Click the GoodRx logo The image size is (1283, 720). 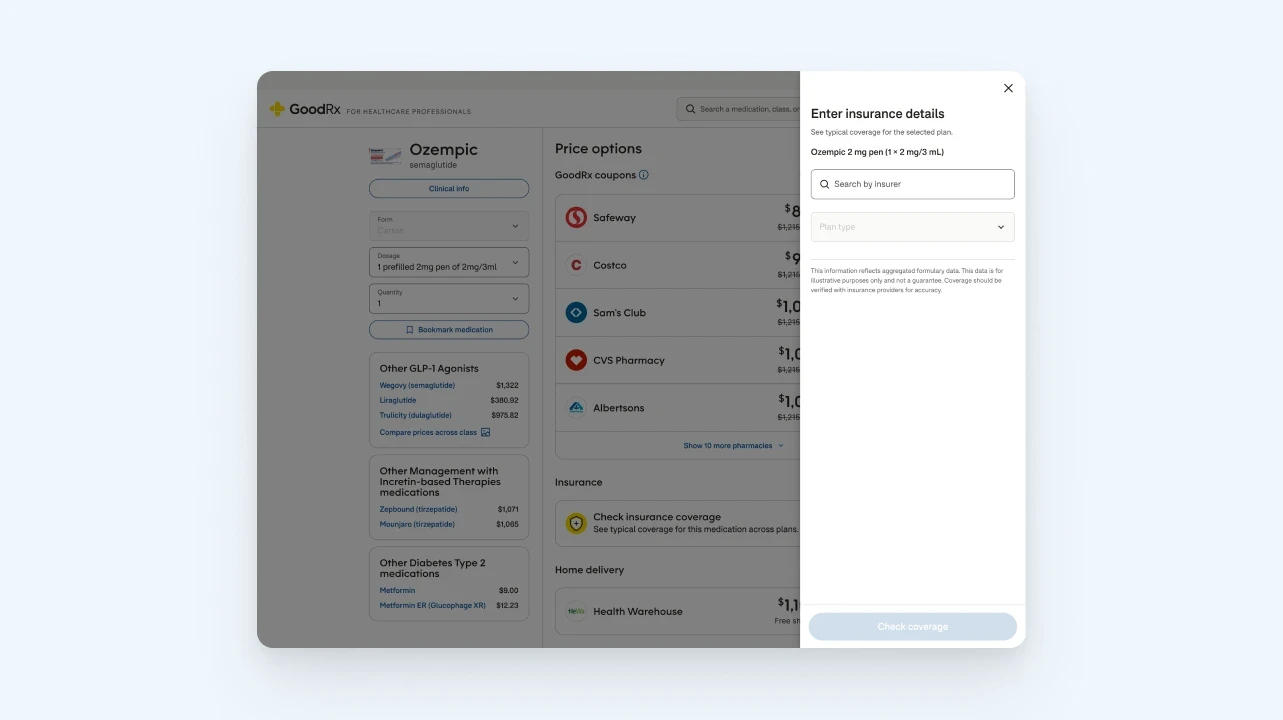tap(305, 109)
